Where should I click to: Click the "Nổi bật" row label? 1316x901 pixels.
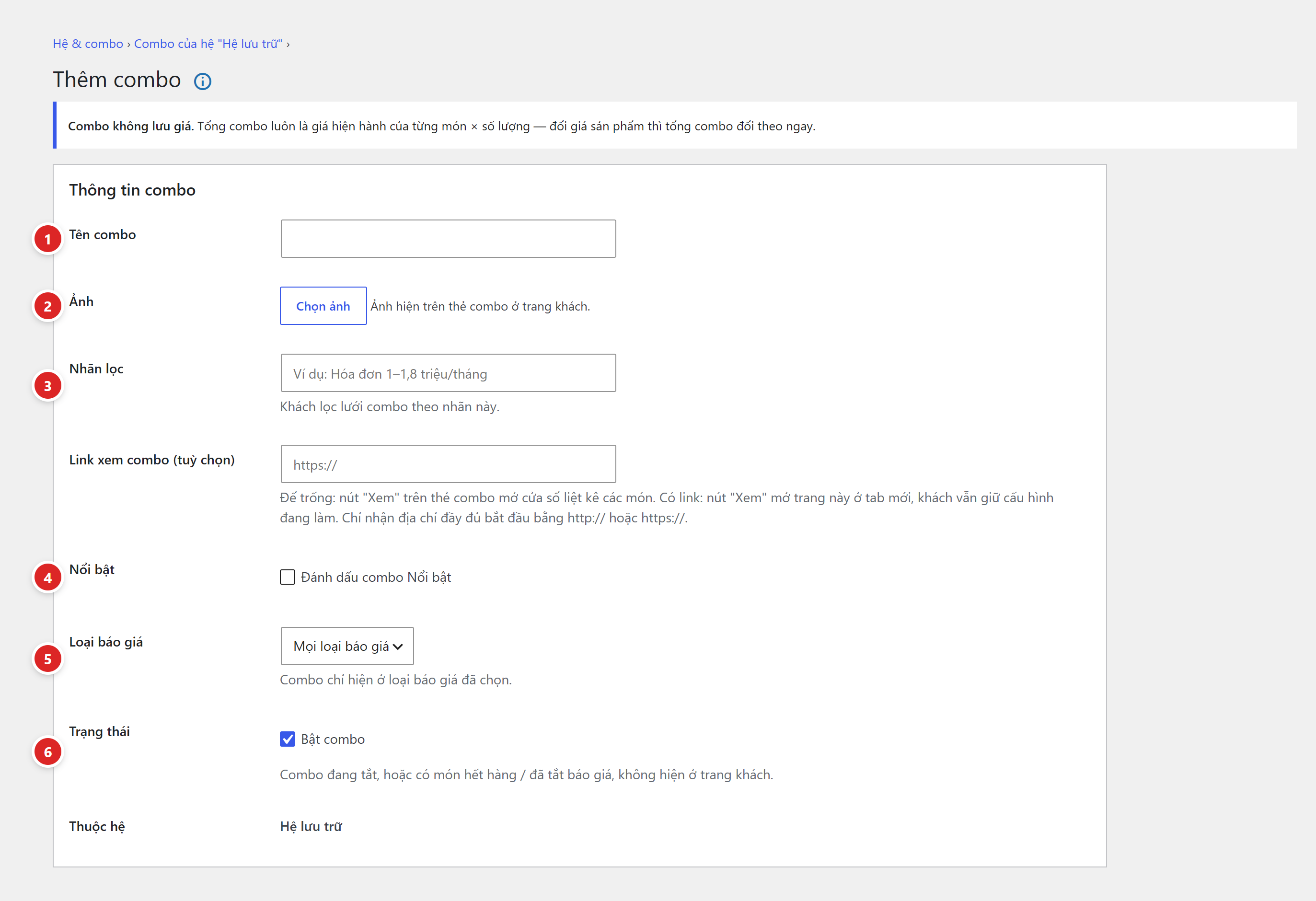pyautogui.click(x=92, y=570)
